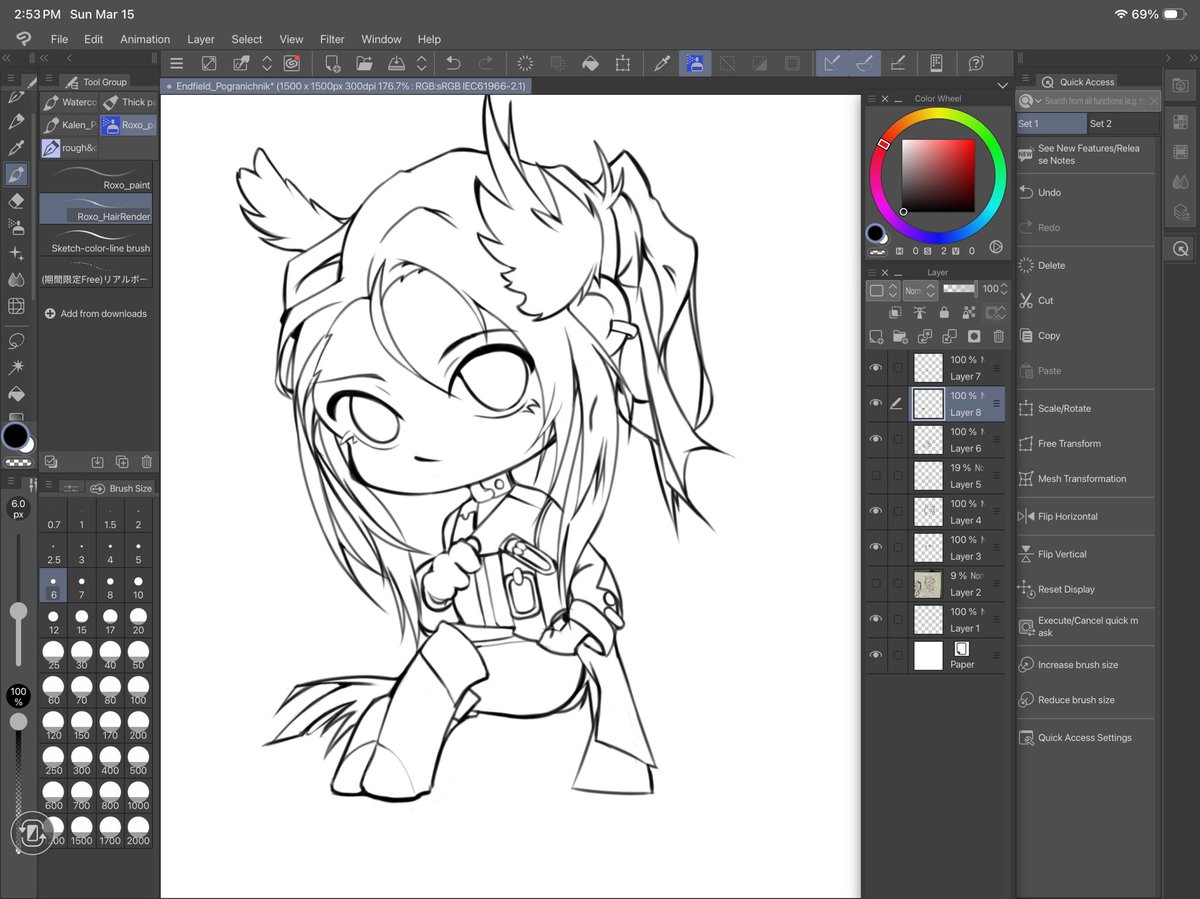Click Create layer mask icon in Layer panel
Image resolution: width=1200 pixels, height=899 pixels.
click(973, 337)
